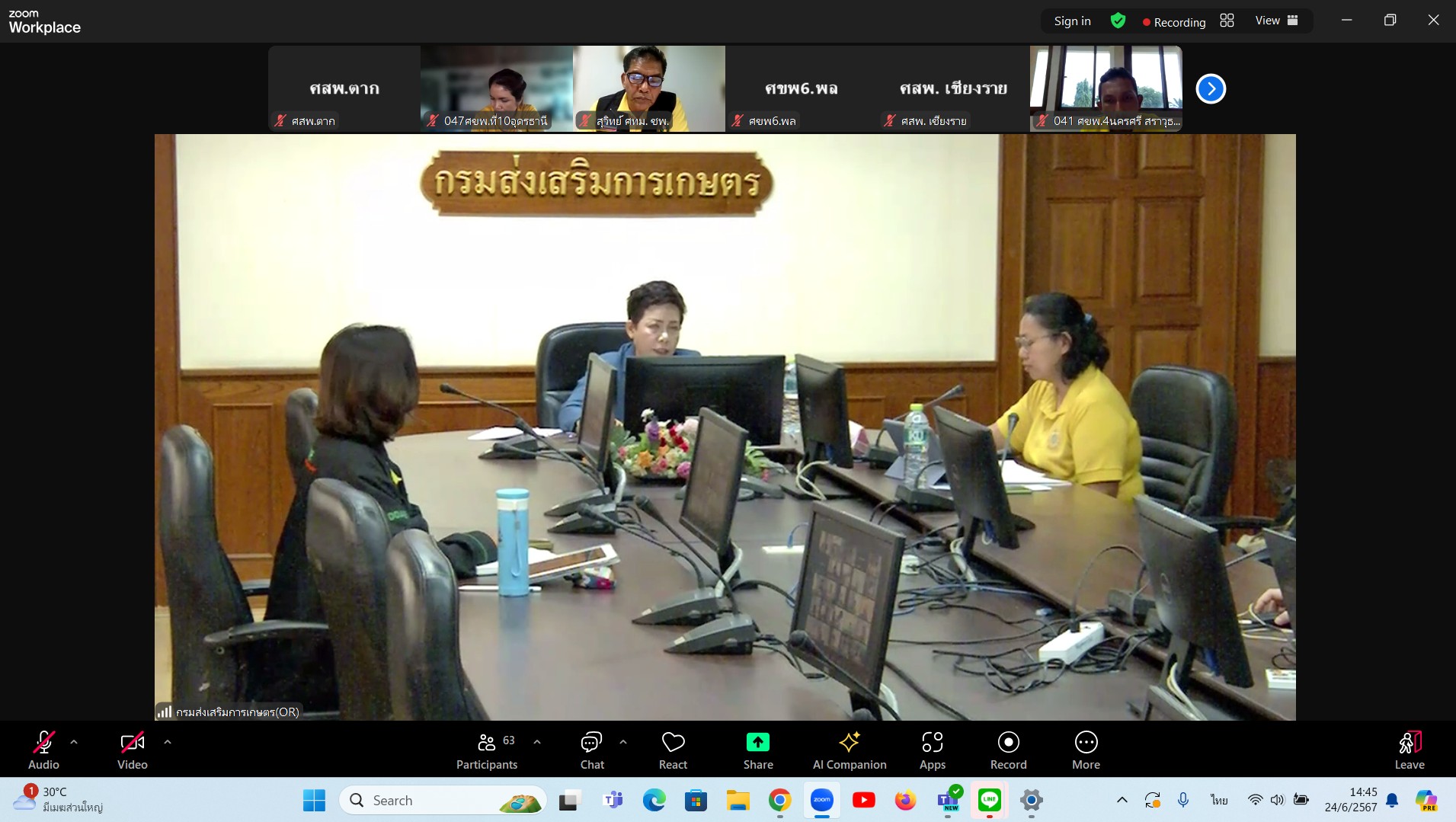This screenshot has height=822, width=1456.
Task: Open AI Companion
Action: (849, 750)
